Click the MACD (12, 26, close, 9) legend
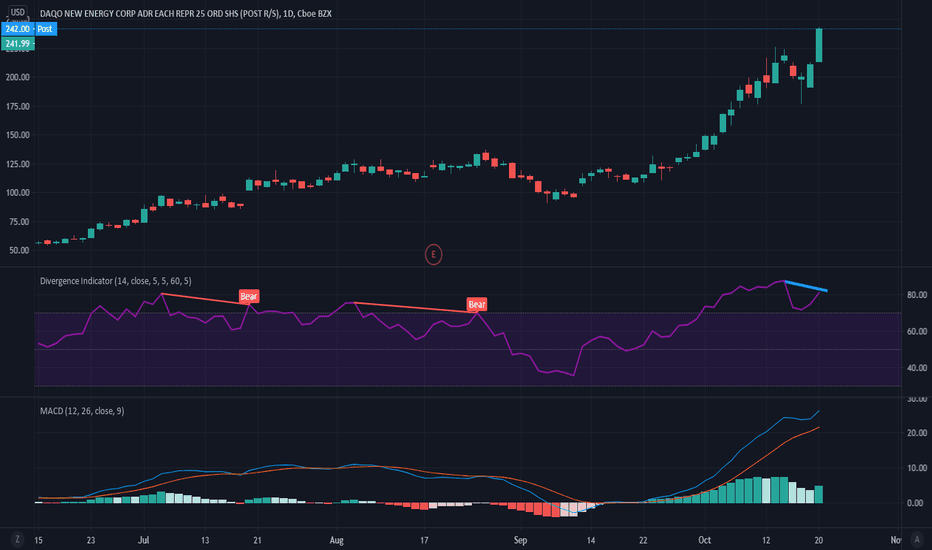The image size is (932, 550). click(82, 411)
